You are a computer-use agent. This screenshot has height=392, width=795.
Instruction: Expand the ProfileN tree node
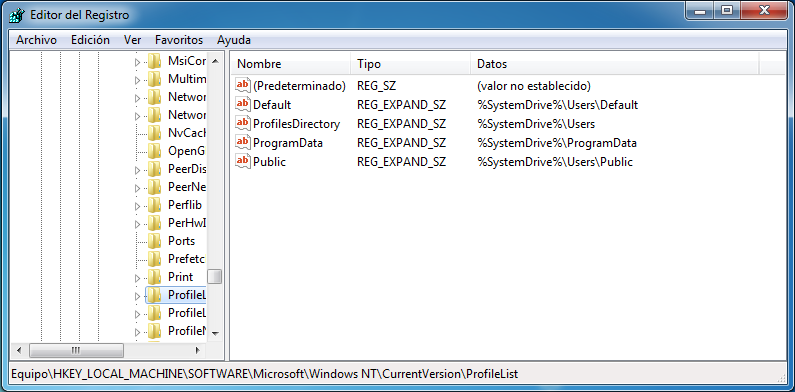click(137, 332)
